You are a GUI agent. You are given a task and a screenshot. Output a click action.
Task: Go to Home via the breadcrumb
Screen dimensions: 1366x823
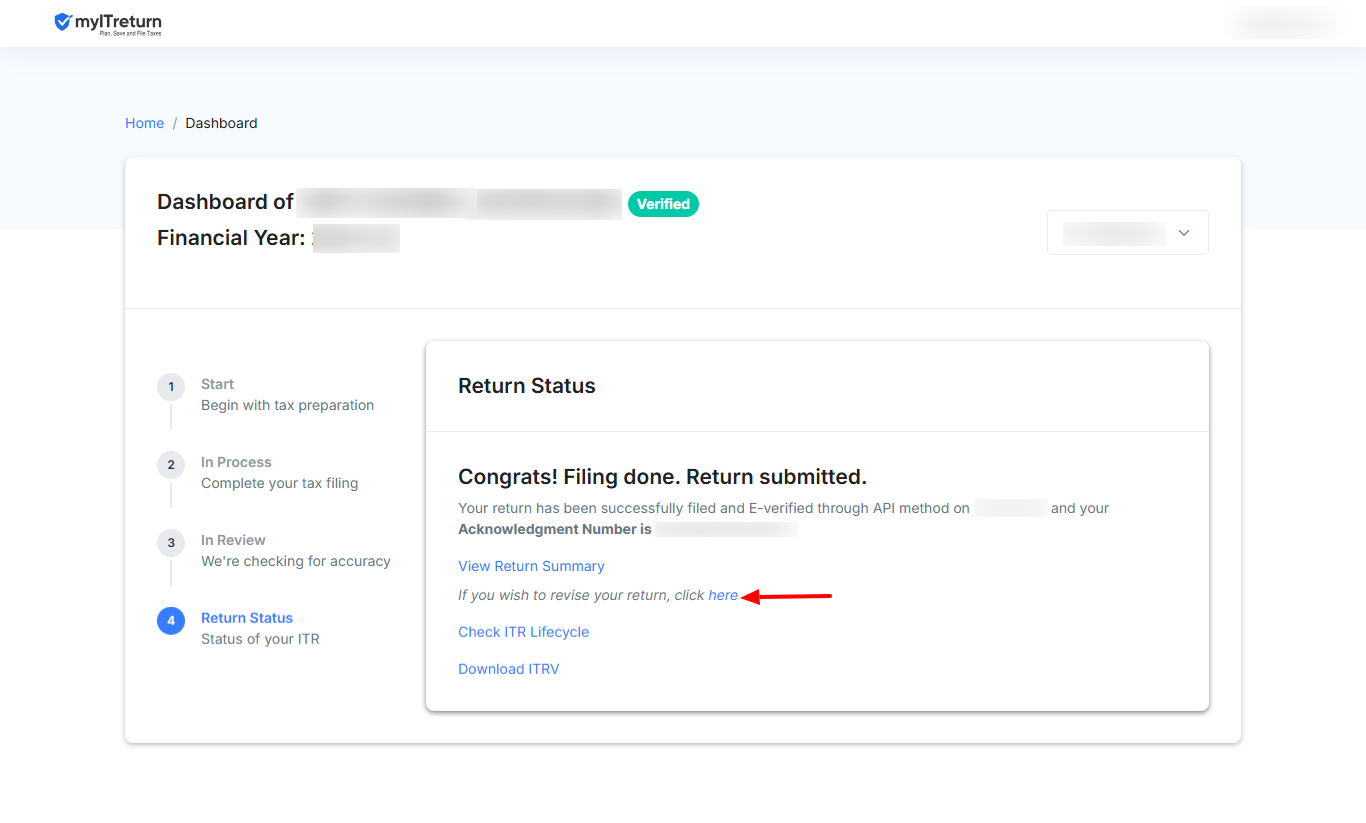144,123
